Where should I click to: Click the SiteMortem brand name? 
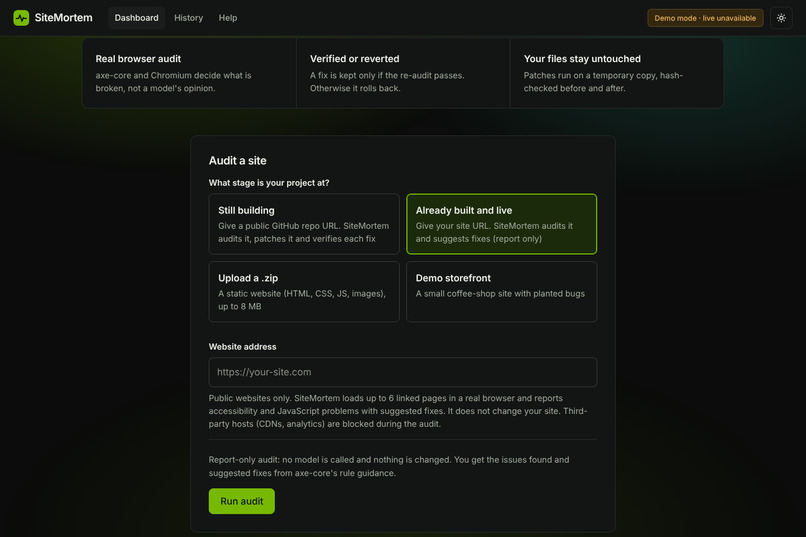(63, 18)
